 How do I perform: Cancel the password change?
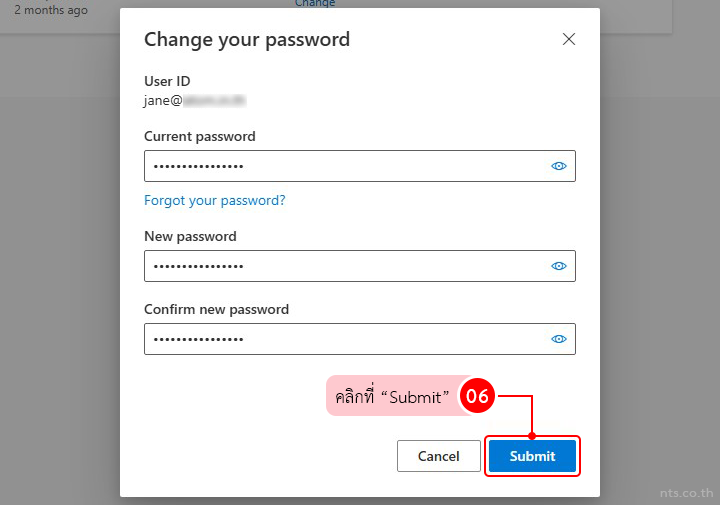[x=438, y=456]
